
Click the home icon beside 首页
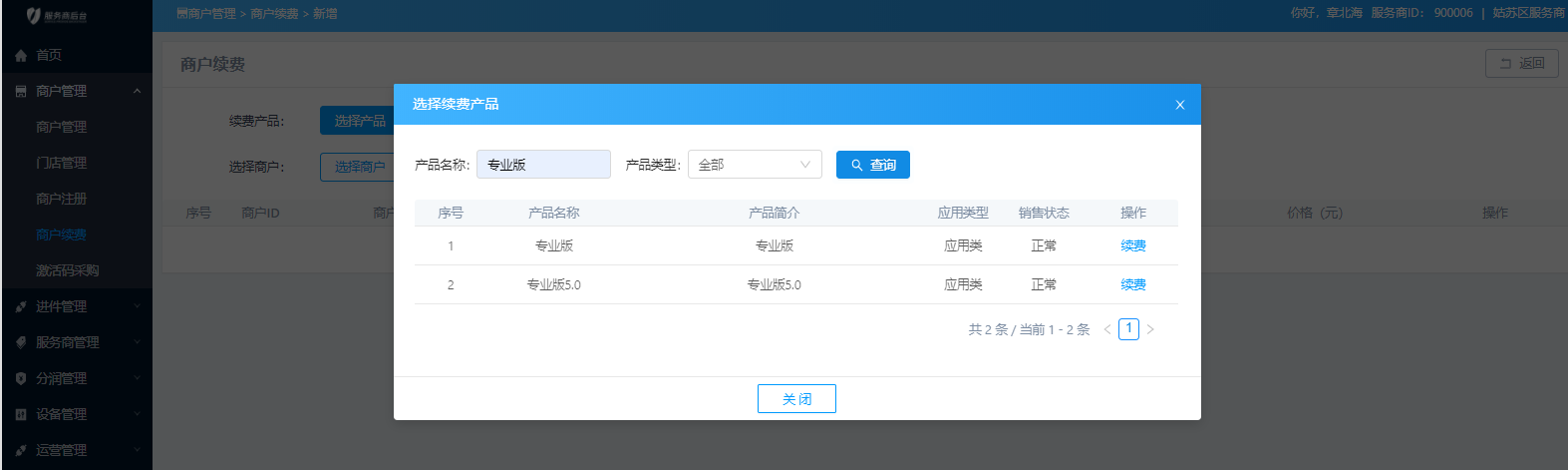(21, 56)
